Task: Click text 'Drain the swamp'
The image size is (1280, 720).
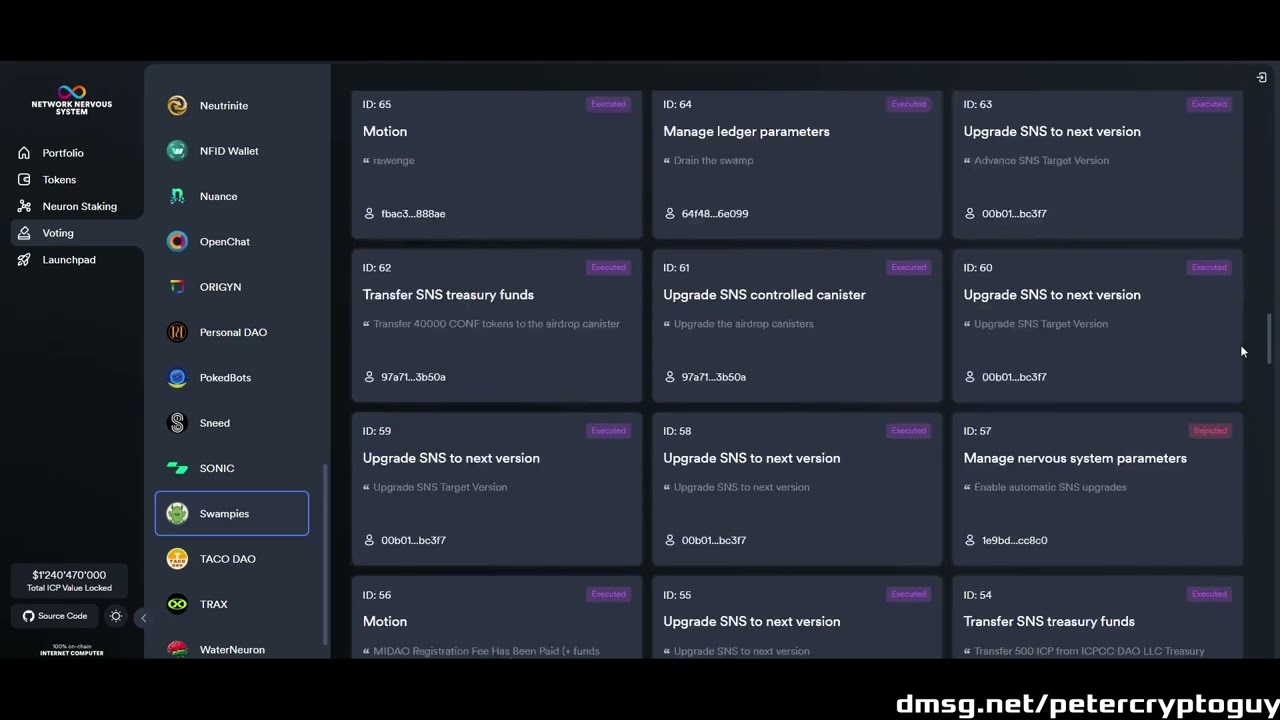Action: click(714, 161)
